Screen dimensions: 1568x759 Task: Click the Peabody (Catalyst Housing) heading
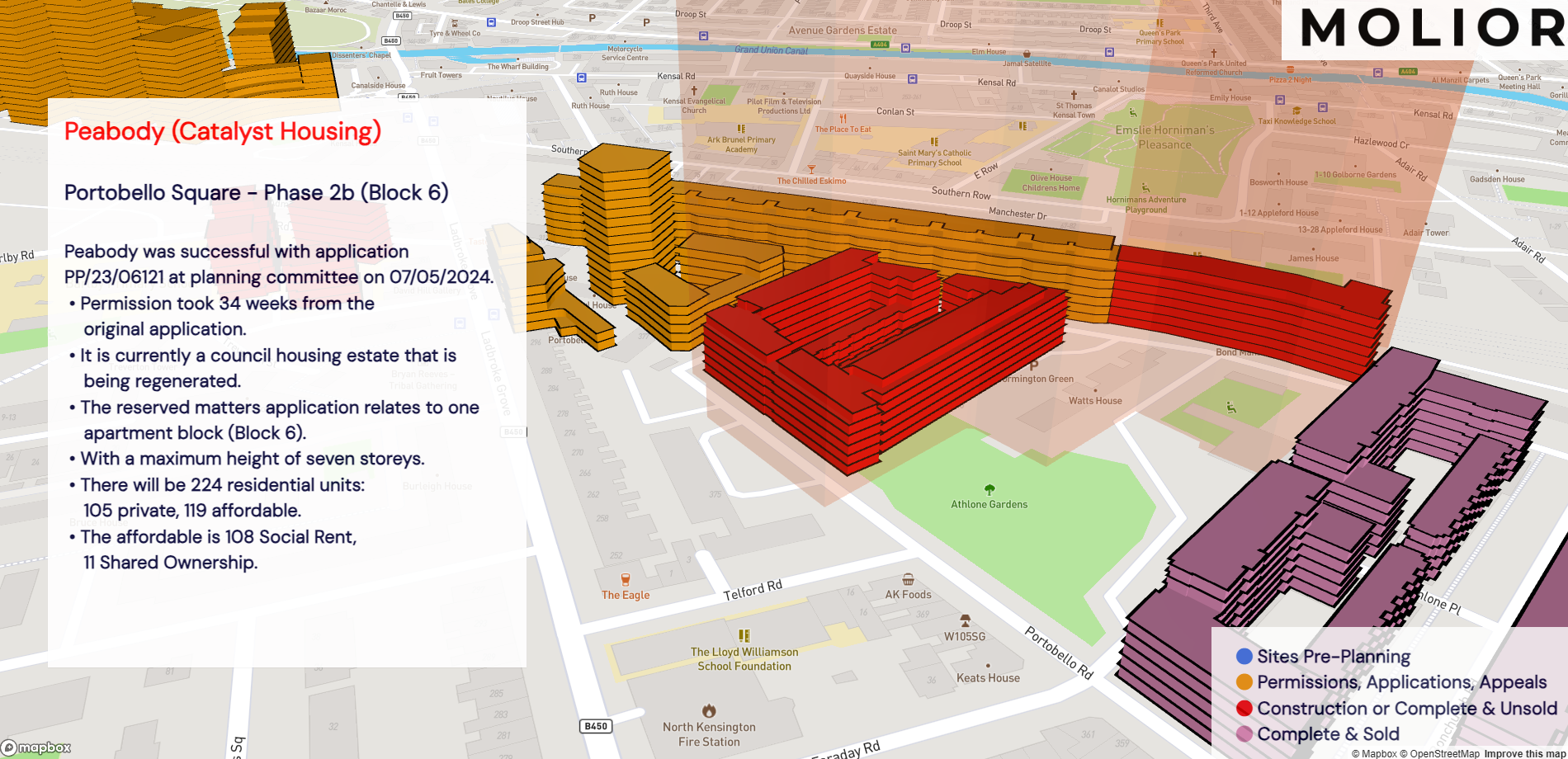(x=223, y=132)
